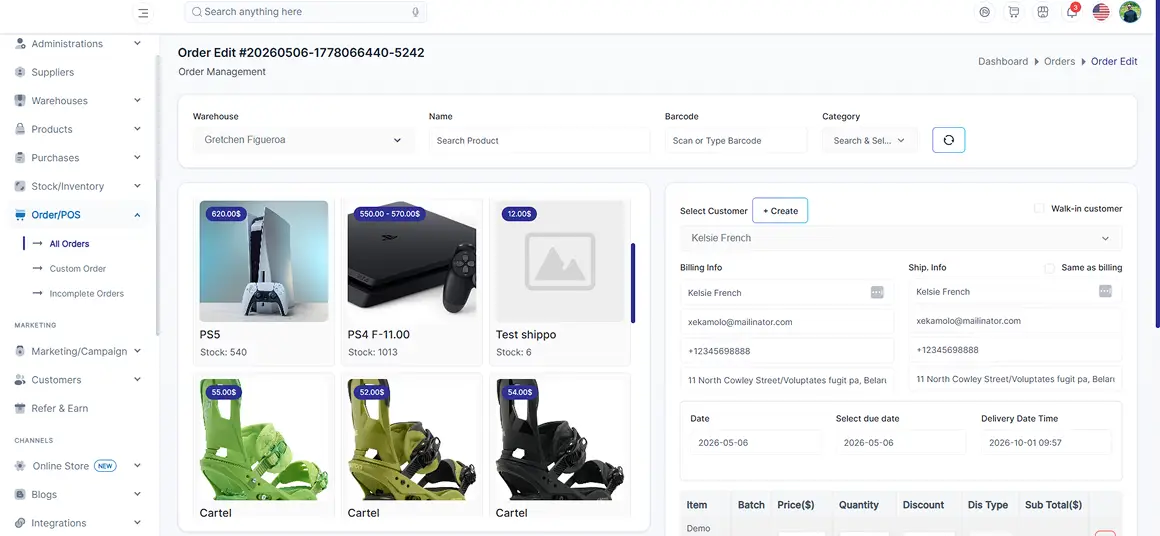
Task: Click the Products lock-bag sidebar icon
Action: pyautogui.click(x=21, y=129)
